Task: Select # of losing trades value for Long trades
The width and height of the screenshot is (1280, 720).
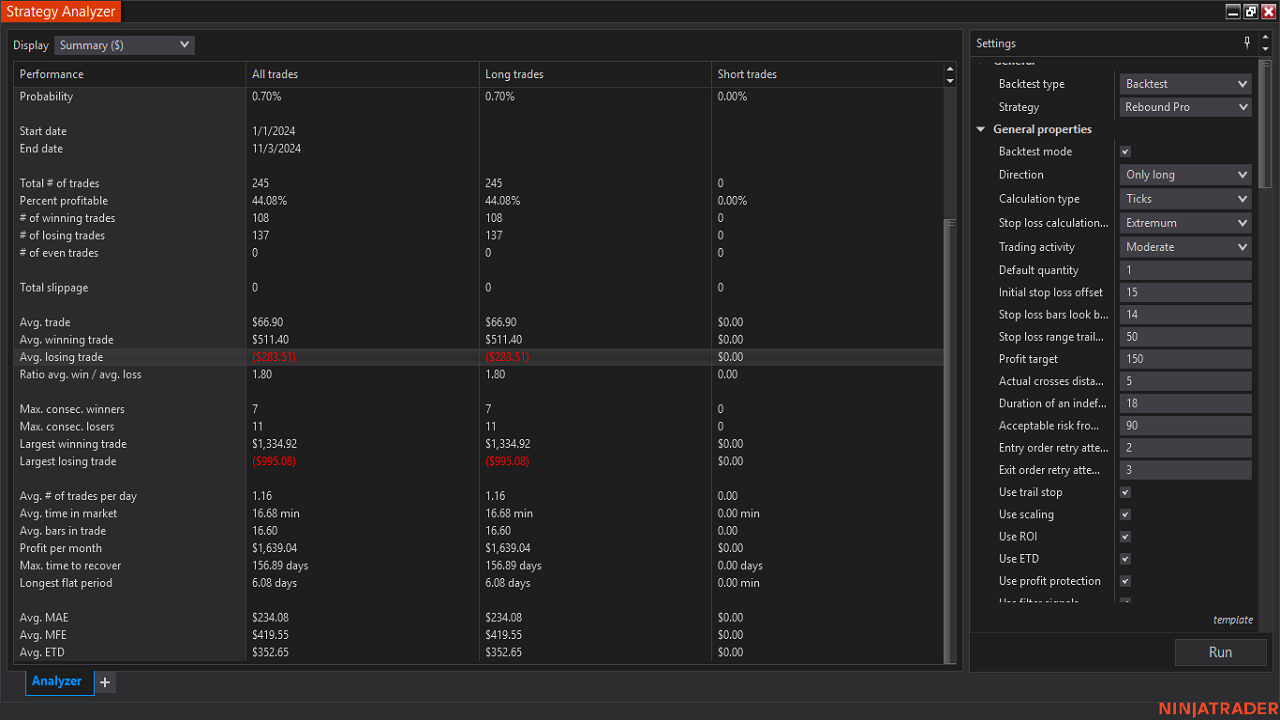Action: point(495,236)
